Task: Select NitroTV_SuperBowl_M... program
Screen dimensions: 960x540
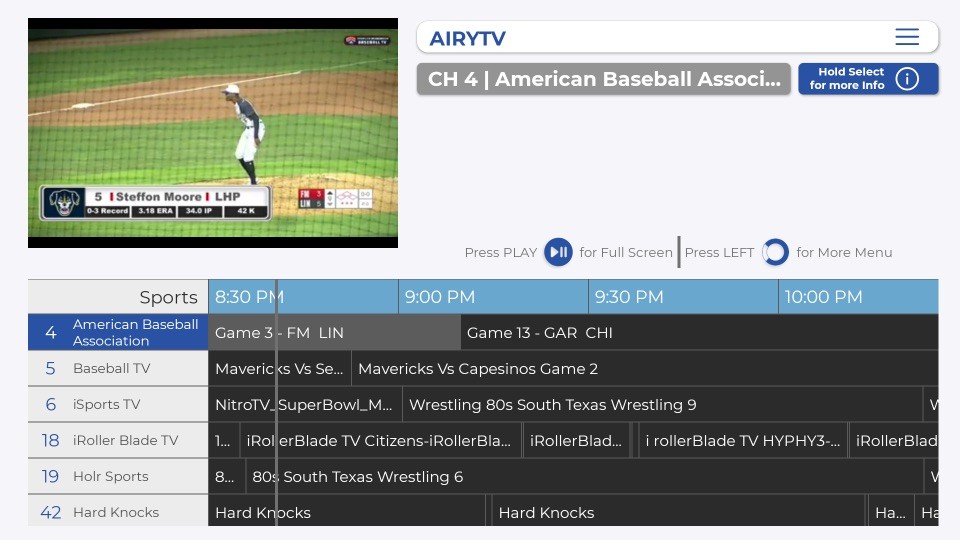Action: pos(305,405)
